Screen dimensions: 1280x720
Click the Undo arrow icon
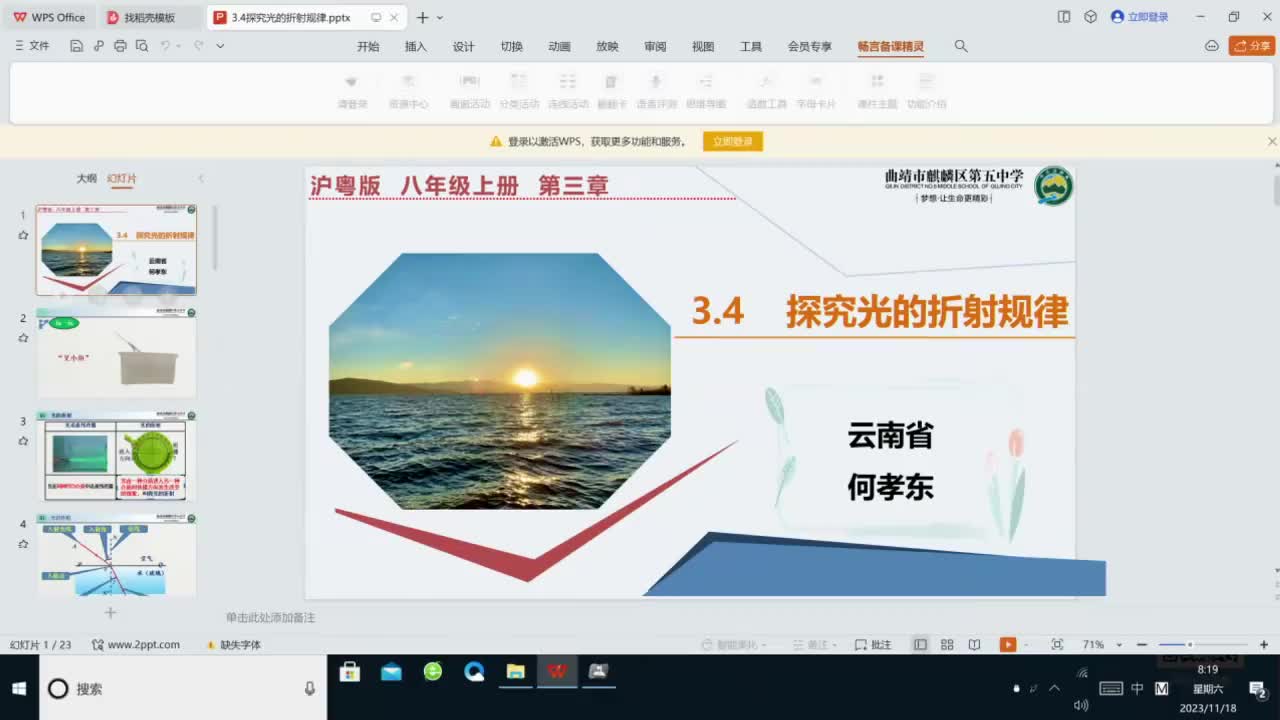165,46
